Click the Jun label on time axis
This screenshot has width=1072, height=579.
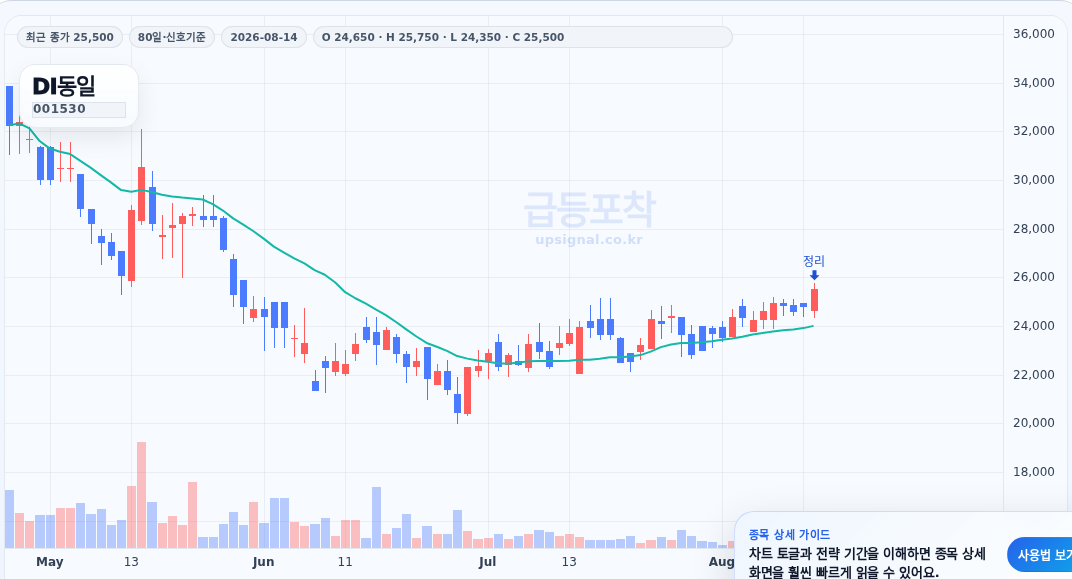[x=263, y=562]
